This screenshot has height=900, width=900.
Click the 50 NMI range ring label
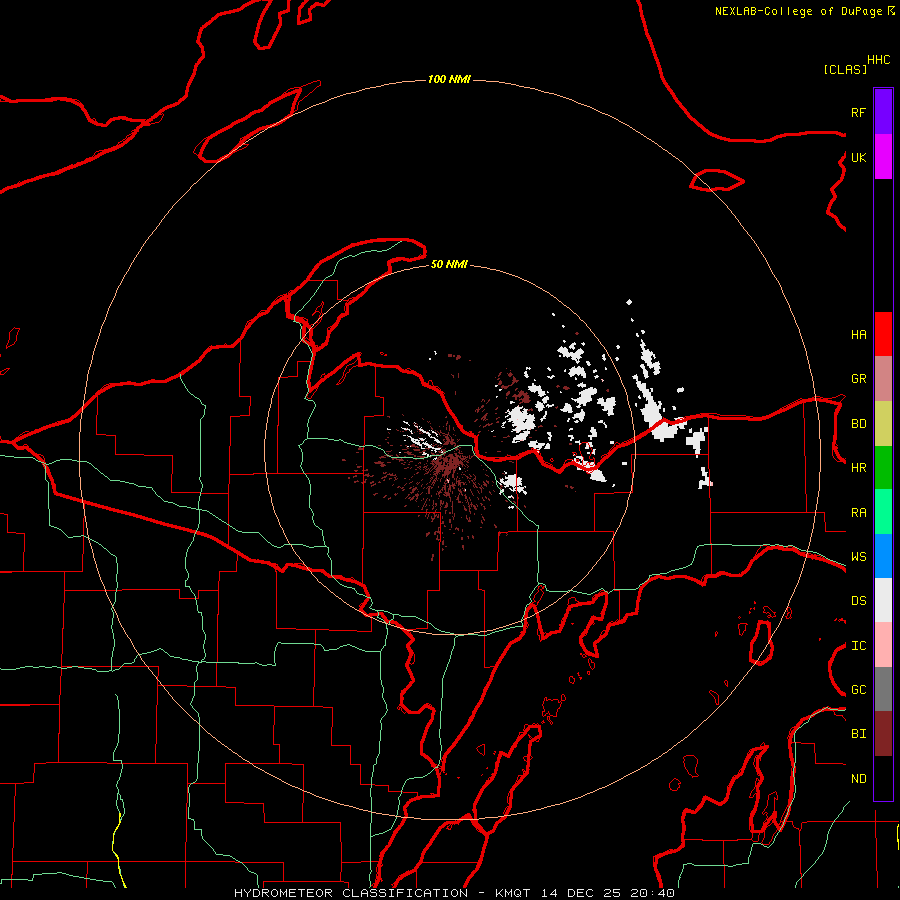449,264
